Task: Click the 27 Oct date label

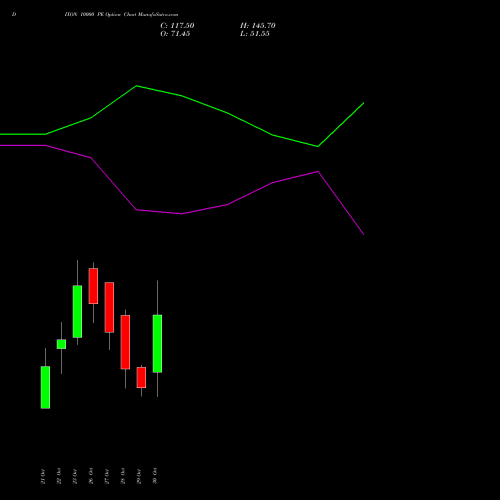Action: tap(107, 476)
